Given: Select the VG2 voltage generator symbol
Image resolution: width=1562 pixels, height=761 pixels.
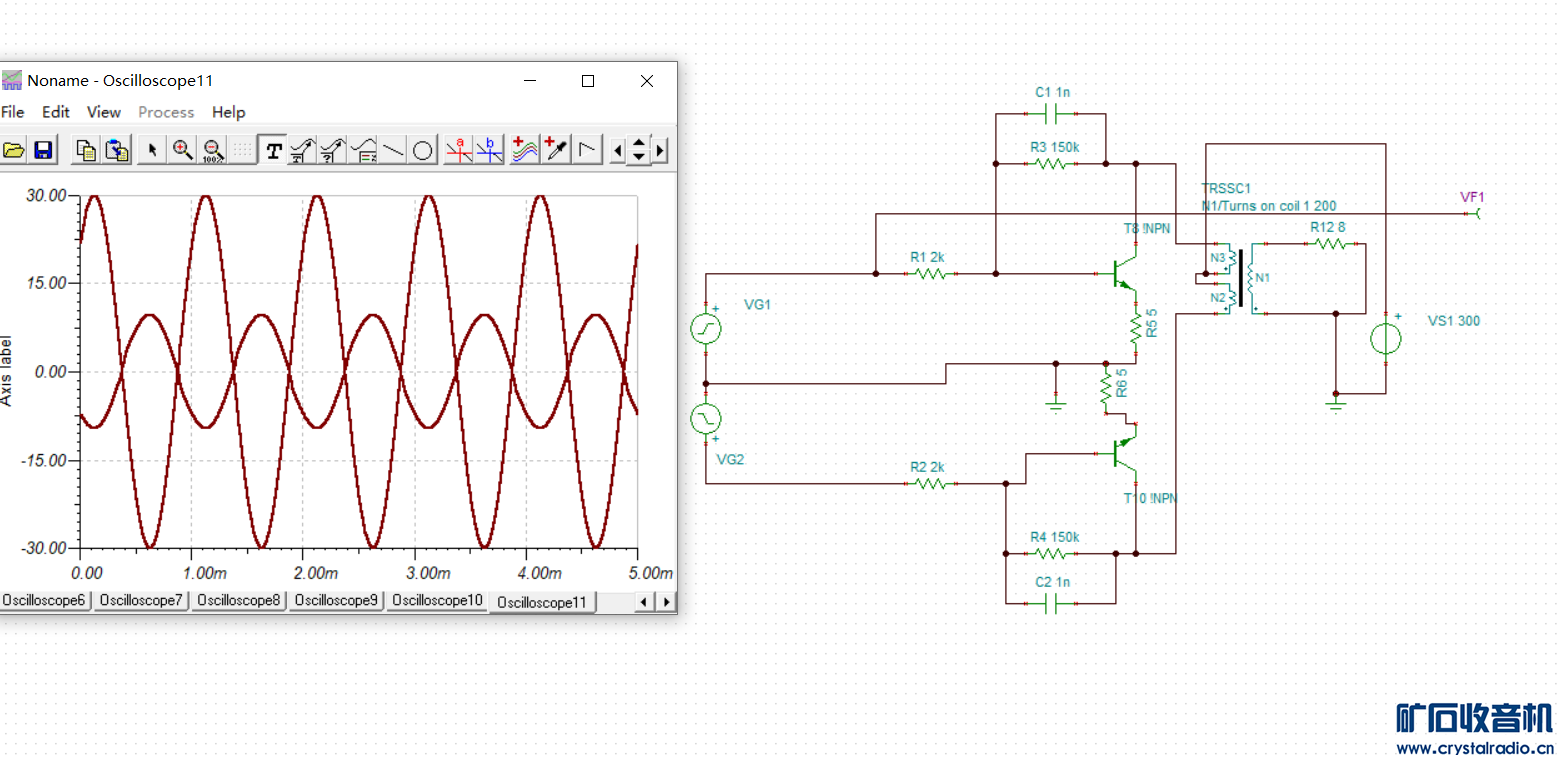Looking at the screenshot, I should tap(706, 418).
